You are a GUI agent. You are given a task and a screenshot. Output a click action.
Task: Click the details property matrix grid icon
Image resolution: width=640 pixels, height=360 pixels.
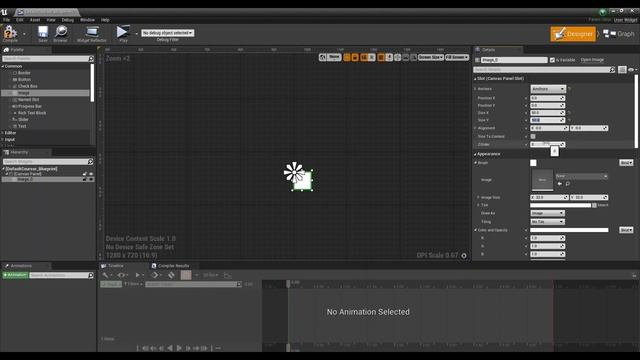click(622, 70)
